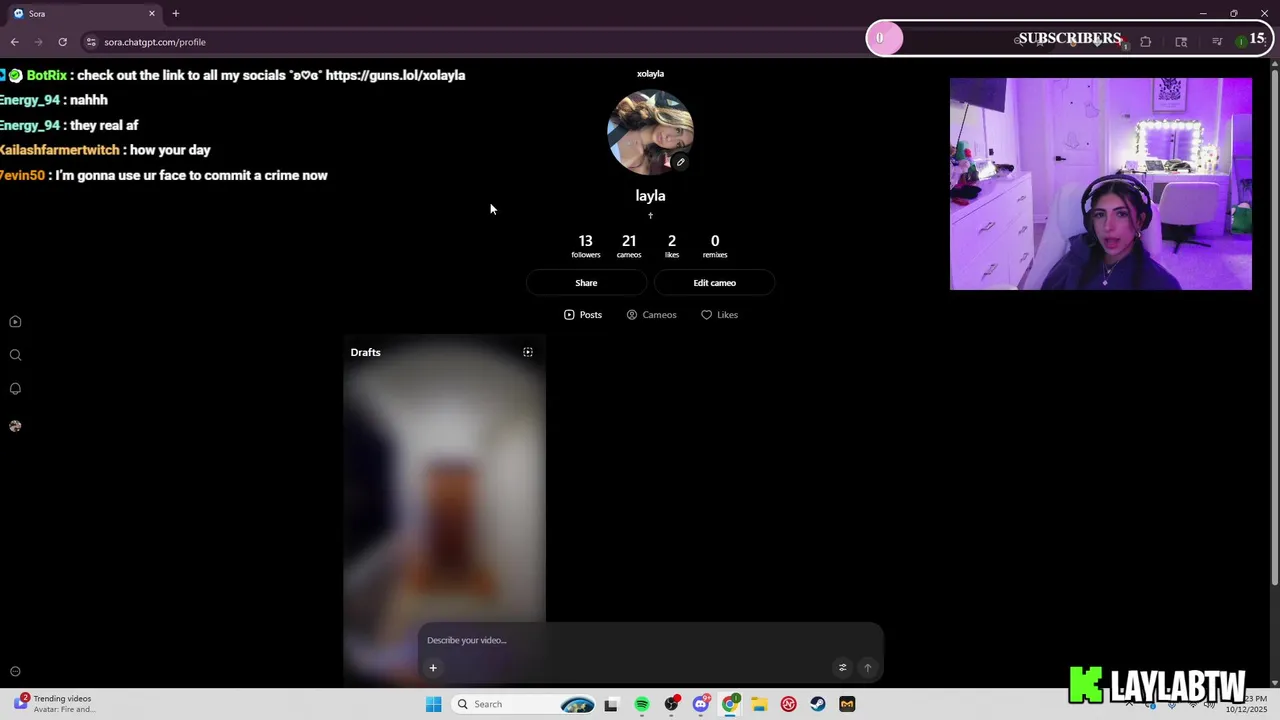1280x720 pixels.
Task: Click the layla profile name
Action: [650, 196]
